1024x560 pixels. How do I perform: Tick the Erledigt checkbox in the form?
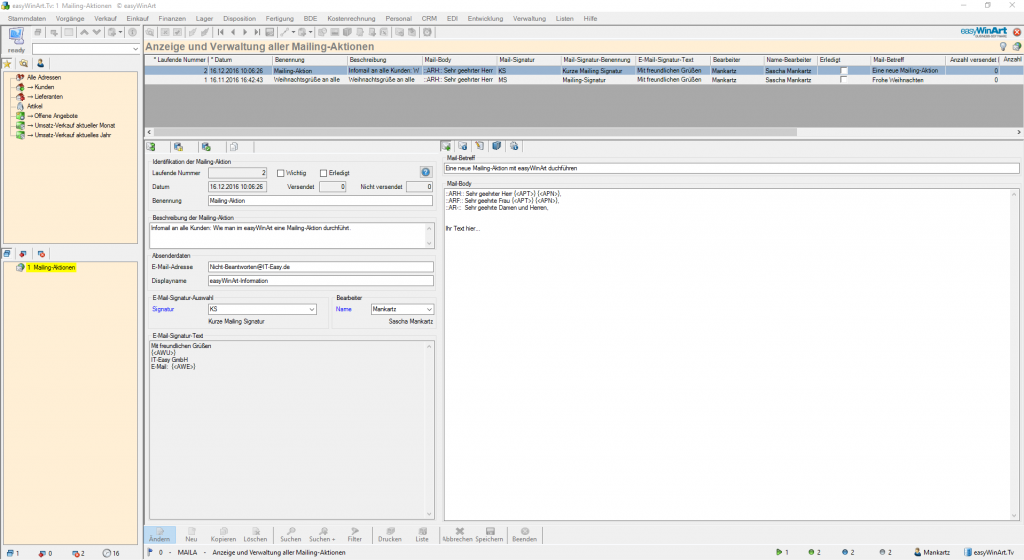tap(323, 172)
